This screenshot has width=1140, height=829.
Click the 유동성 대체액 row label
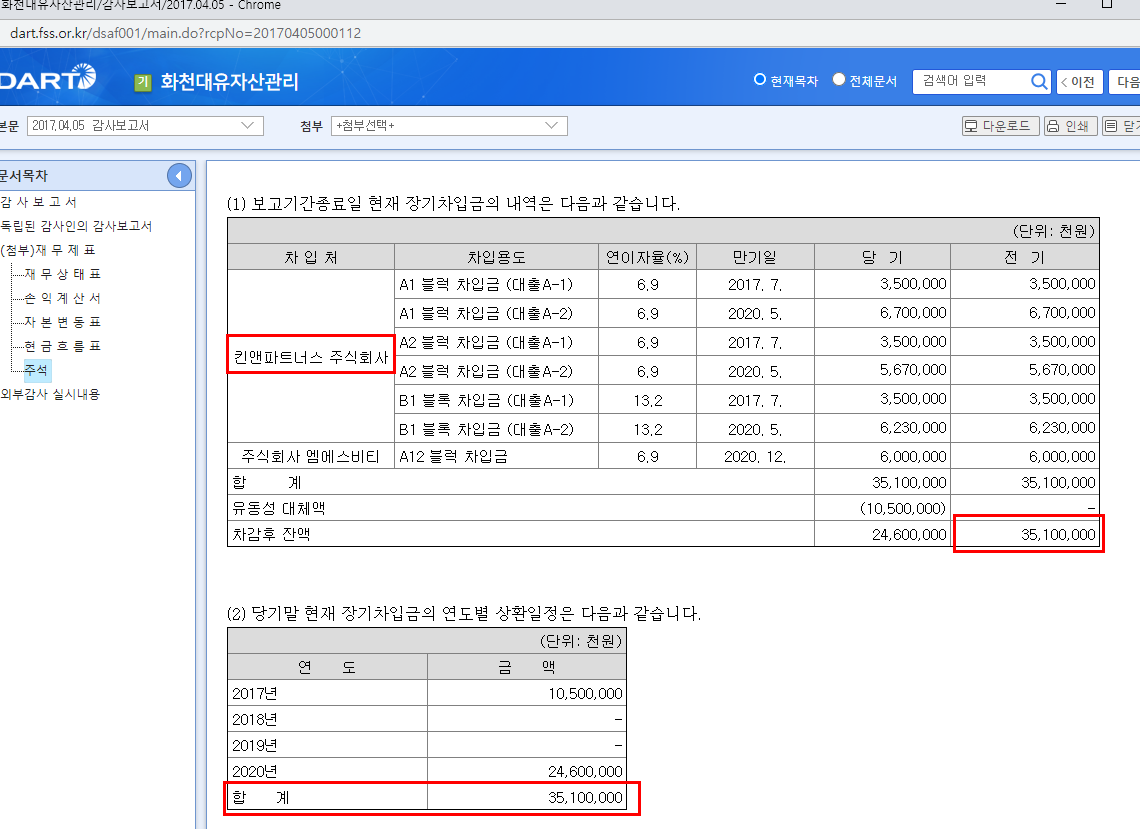click(x=278, y=508)
